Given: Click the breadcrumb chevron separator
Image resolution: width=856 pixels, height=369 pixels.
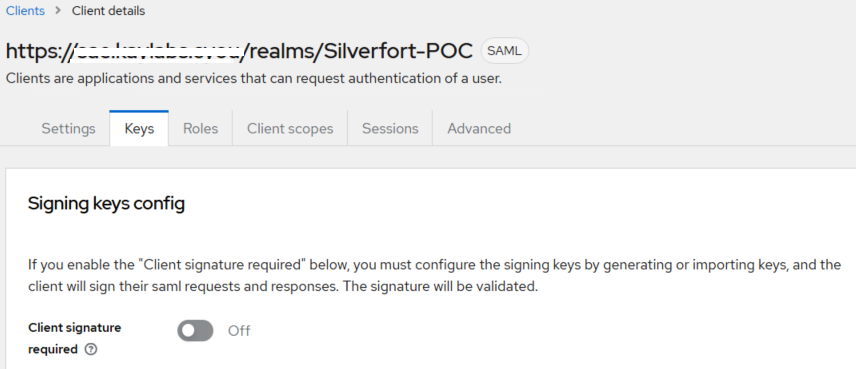Looking at the screenshot, I should click(58, 11).
